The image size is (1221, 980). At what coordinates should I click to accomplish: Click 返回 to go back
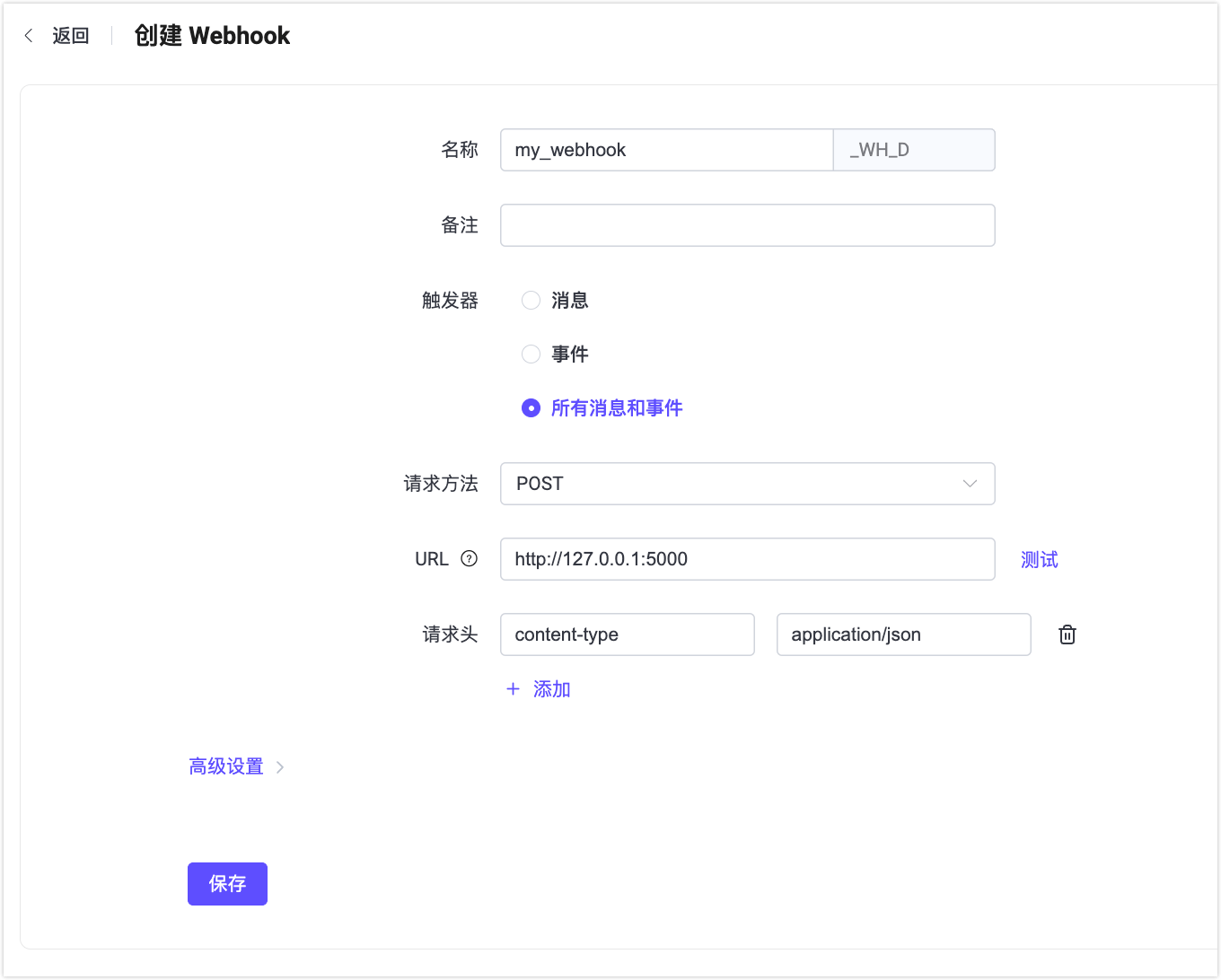pos(70,35)
